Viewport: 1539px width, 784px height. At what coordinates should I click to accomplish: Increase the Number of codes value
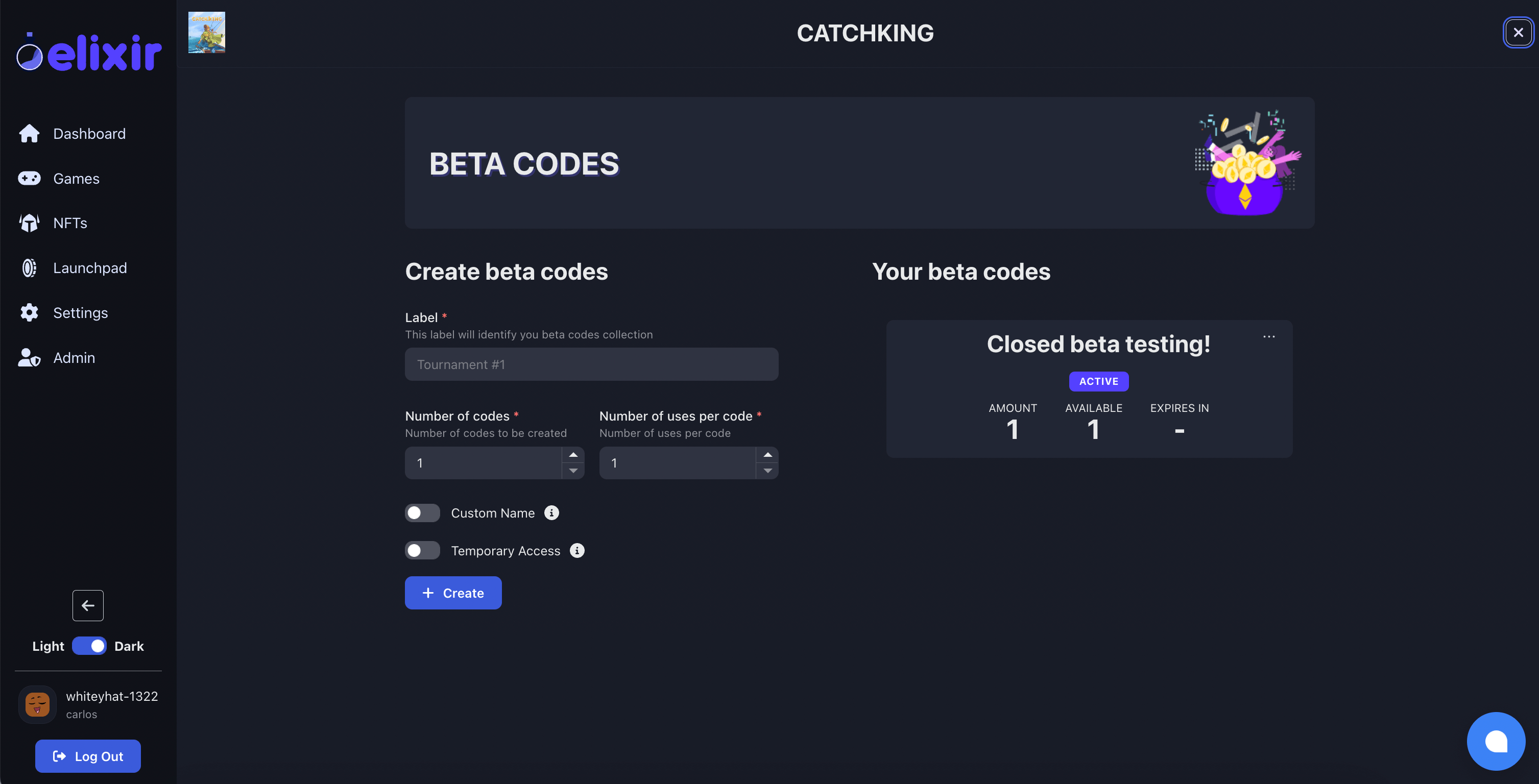(x=573, y=455)
